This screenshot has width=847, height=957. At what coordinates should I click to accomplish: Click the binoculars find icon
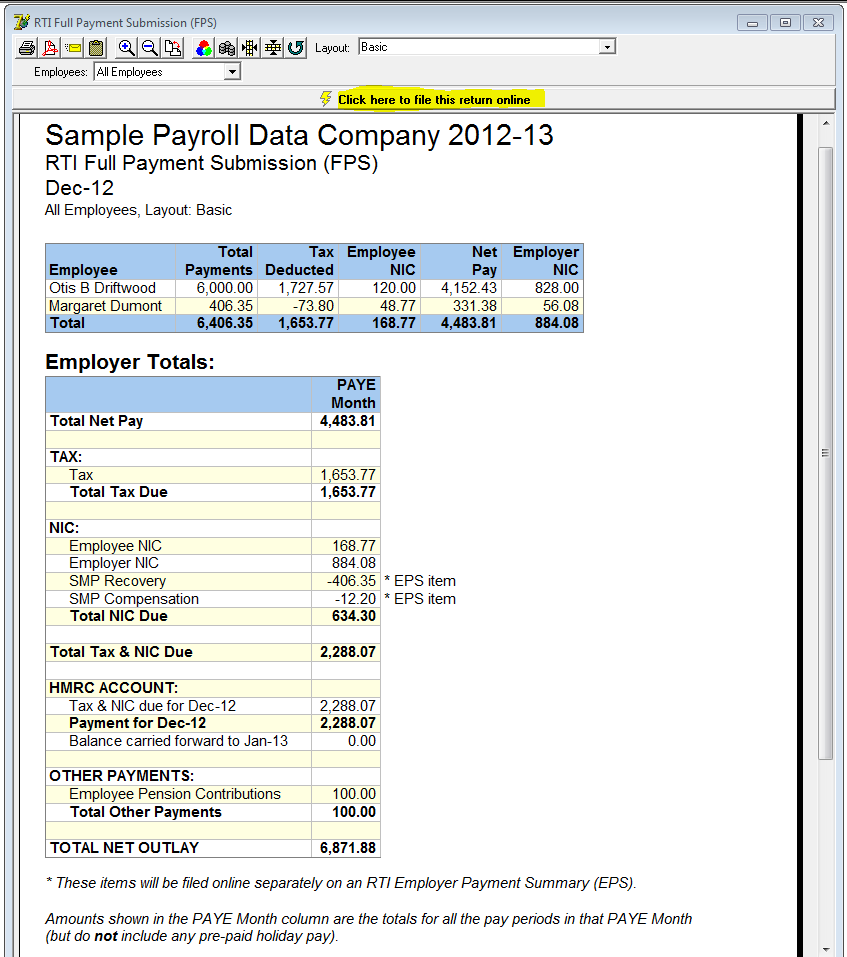coord(227,48)
